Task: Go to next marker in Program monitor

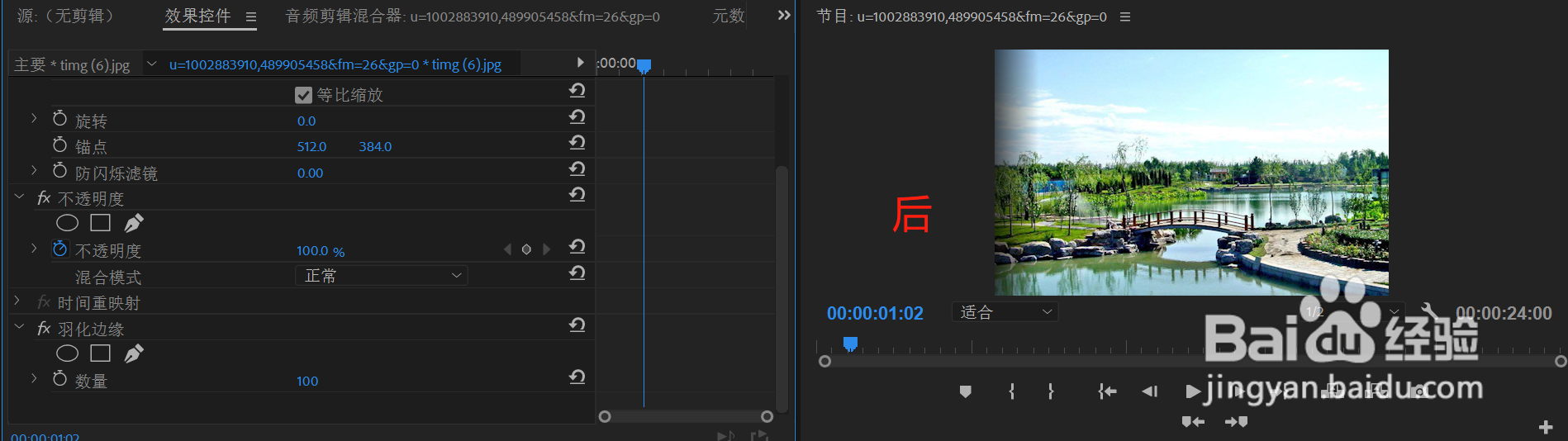Action: [x=1236, y=422]
